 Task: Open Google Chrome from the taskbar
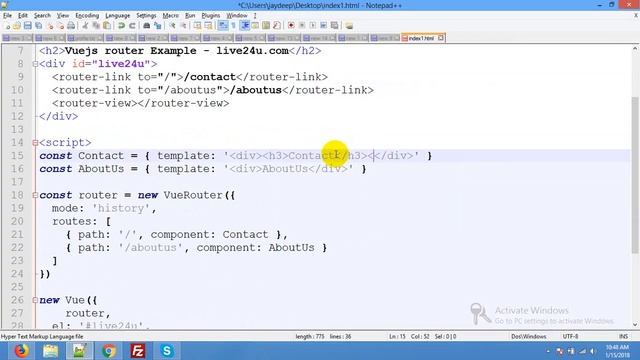tap(109, 351)
